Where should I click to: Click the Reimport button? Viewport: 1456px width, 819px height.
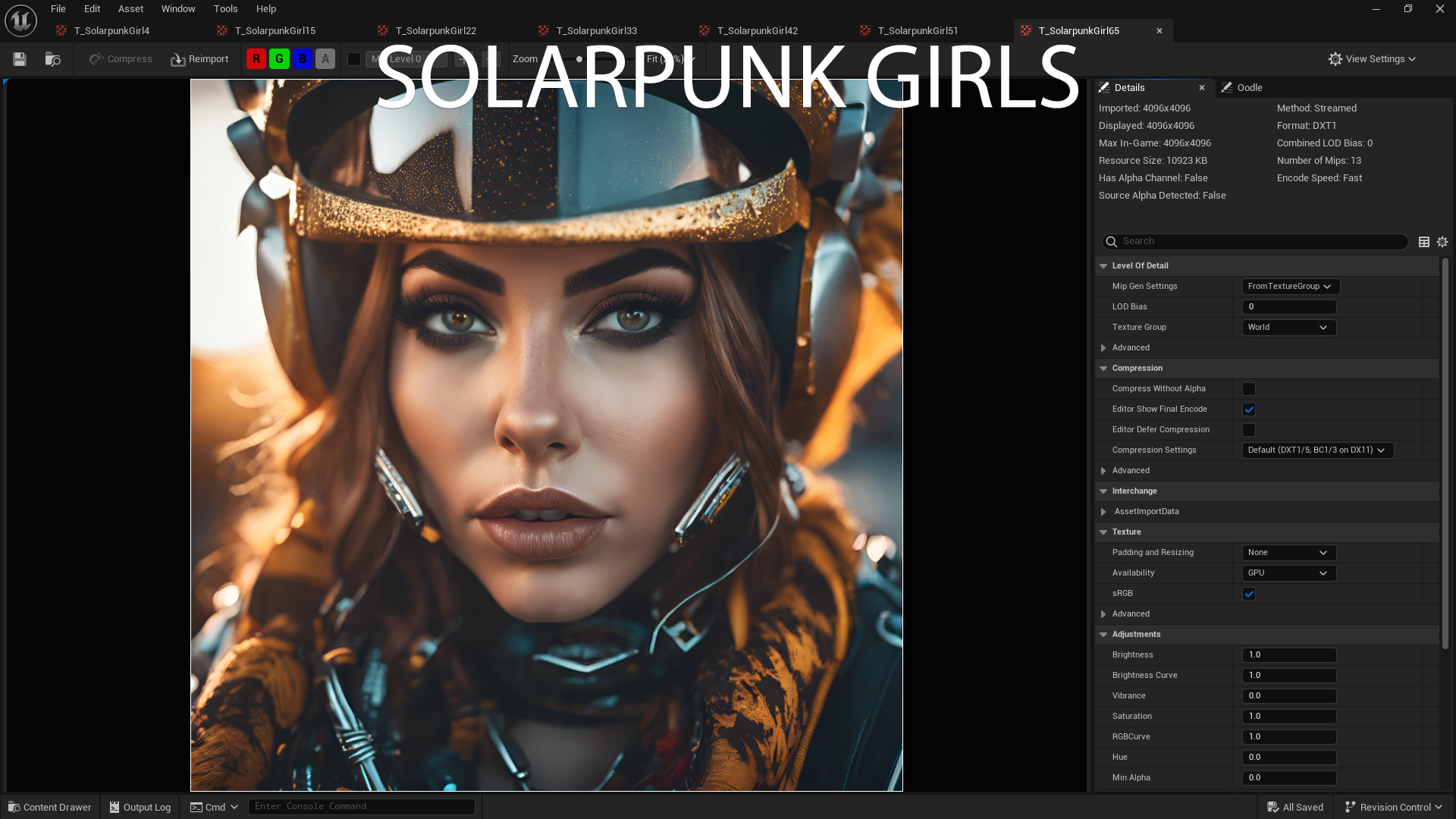pyautogui.click(x=199, y=59)
